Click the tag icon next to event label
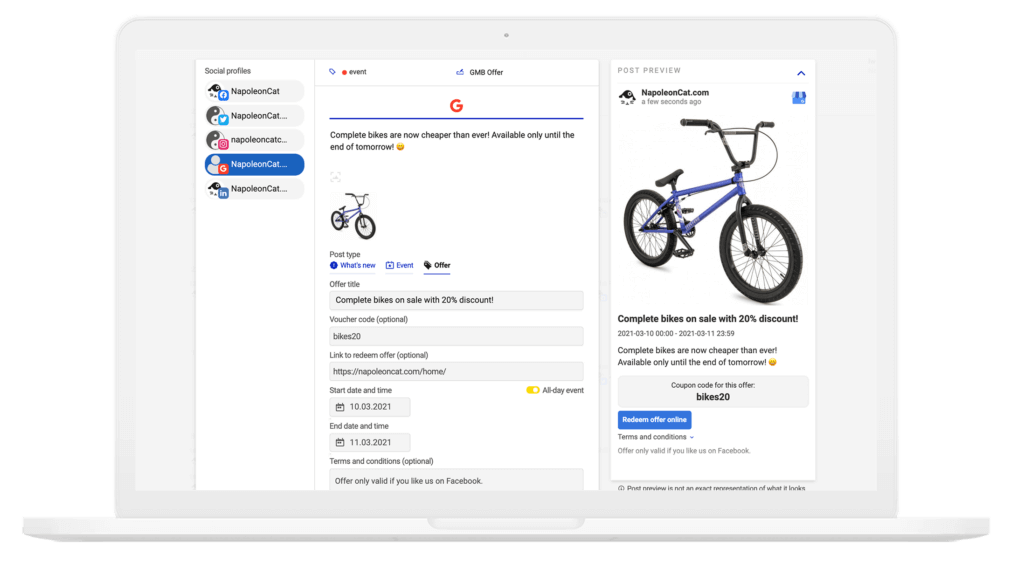The height and width of the screenshot is (577, 1024). tap(333, 72)
